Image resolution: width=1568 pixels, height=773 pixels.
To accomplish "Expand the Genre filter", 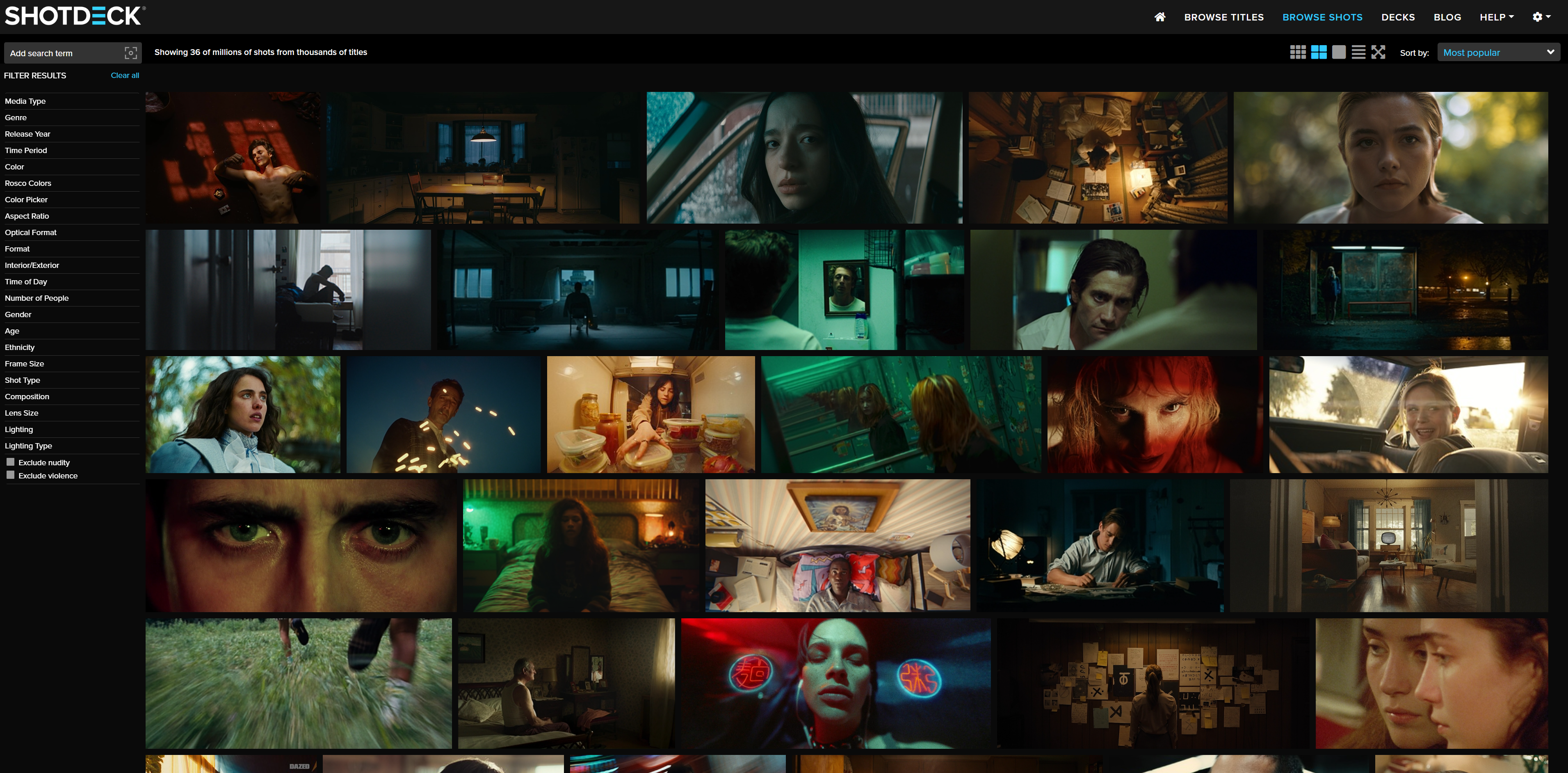I will click(x=72, y=118).
